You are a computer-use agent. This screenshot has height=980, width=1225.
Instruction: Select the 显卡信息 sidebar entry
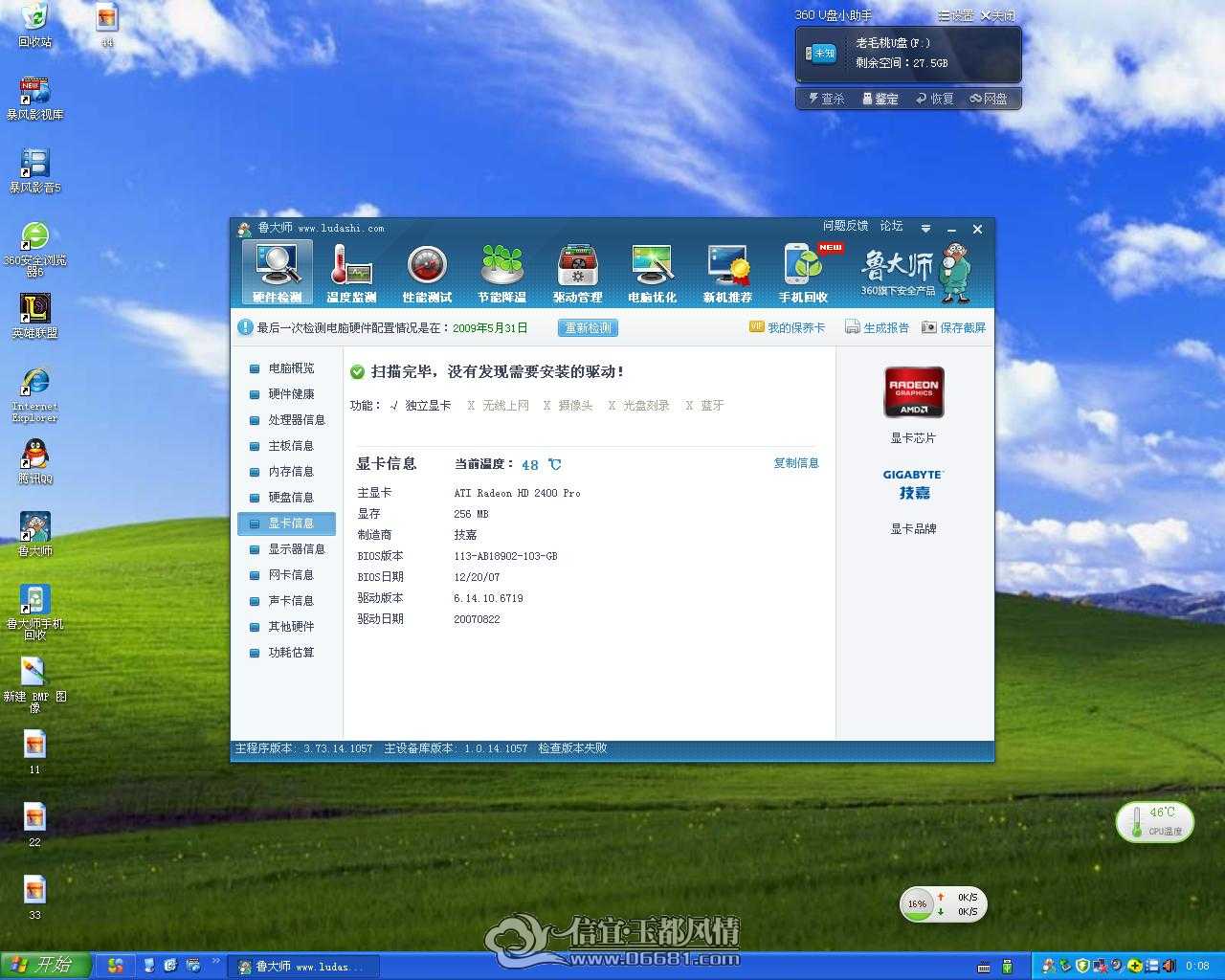[287, 523]
